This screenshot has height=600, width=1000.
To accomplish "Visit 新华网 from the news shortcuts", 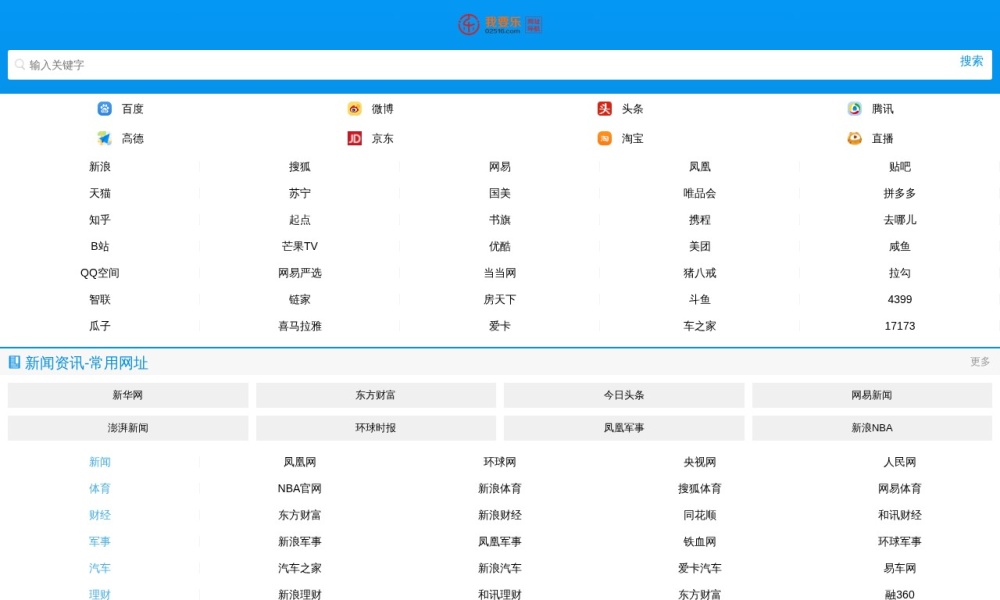I will pyautogui.click(x=128, y=395).
